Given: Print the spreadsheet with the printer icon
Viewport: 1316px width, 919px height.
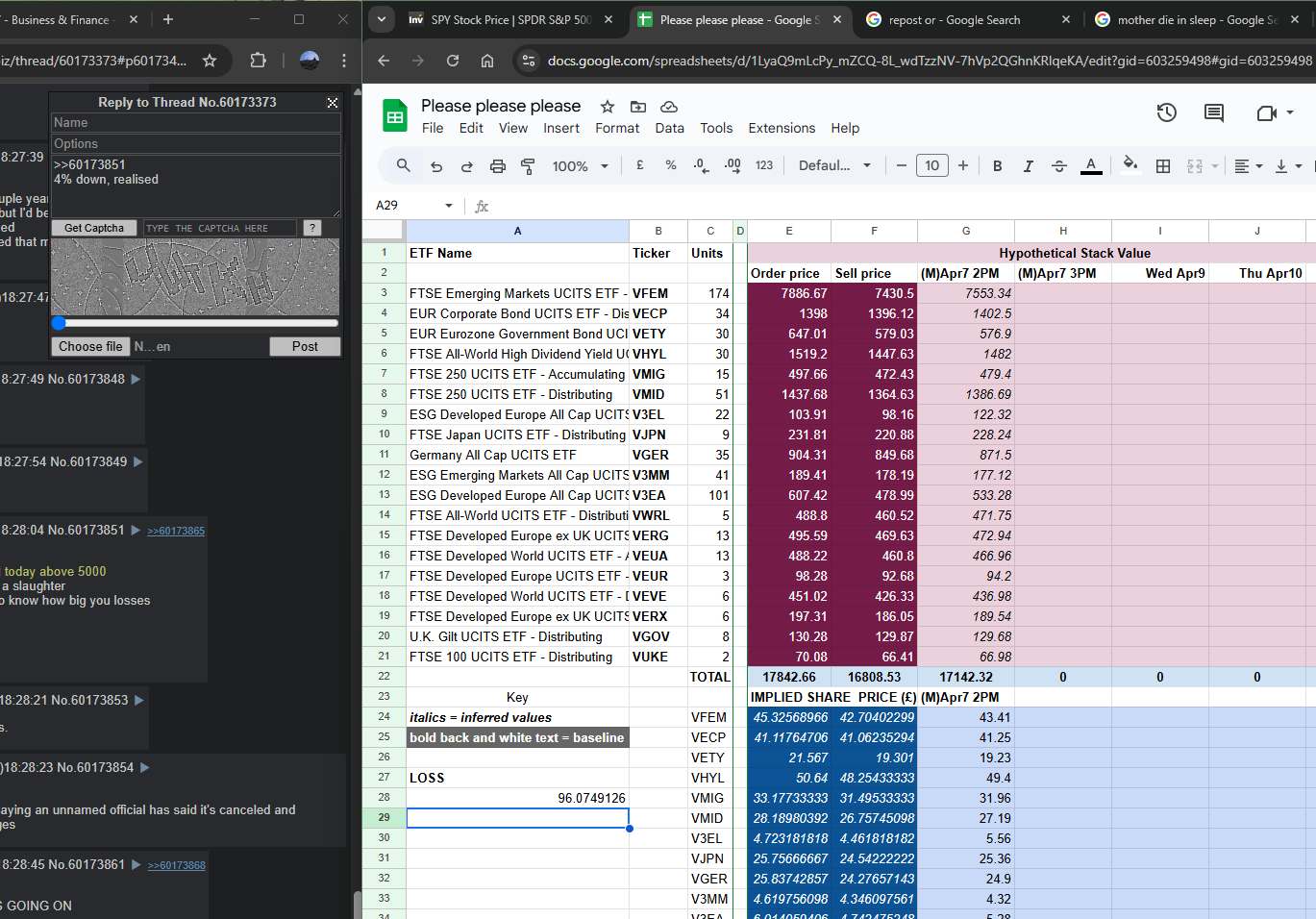Looking at the screenshot, I should [x=498, y=166].
